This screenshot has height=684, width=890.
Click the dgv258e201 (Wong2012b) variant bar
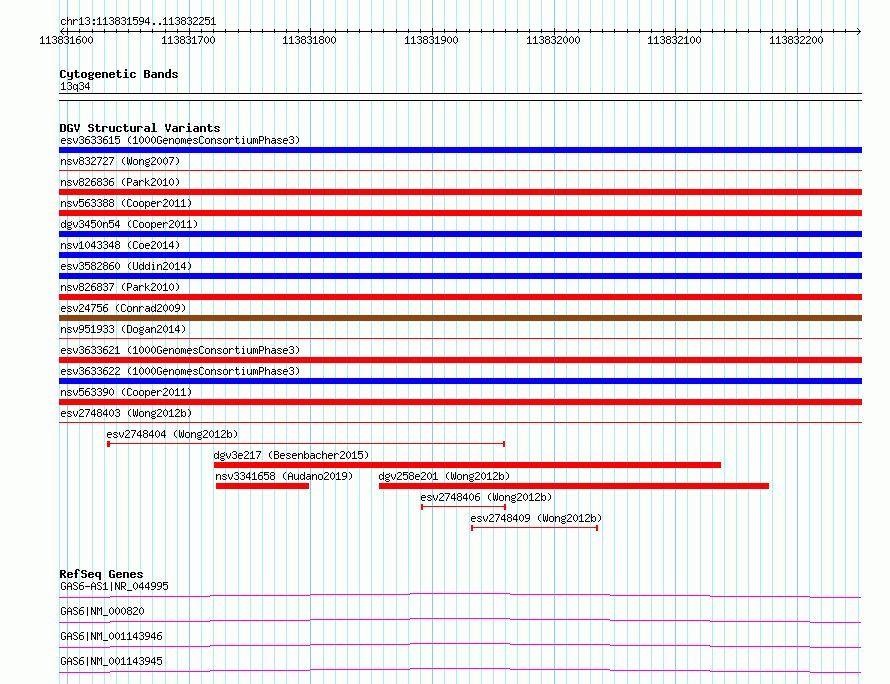pyautogui.click(x=574, y=486)
